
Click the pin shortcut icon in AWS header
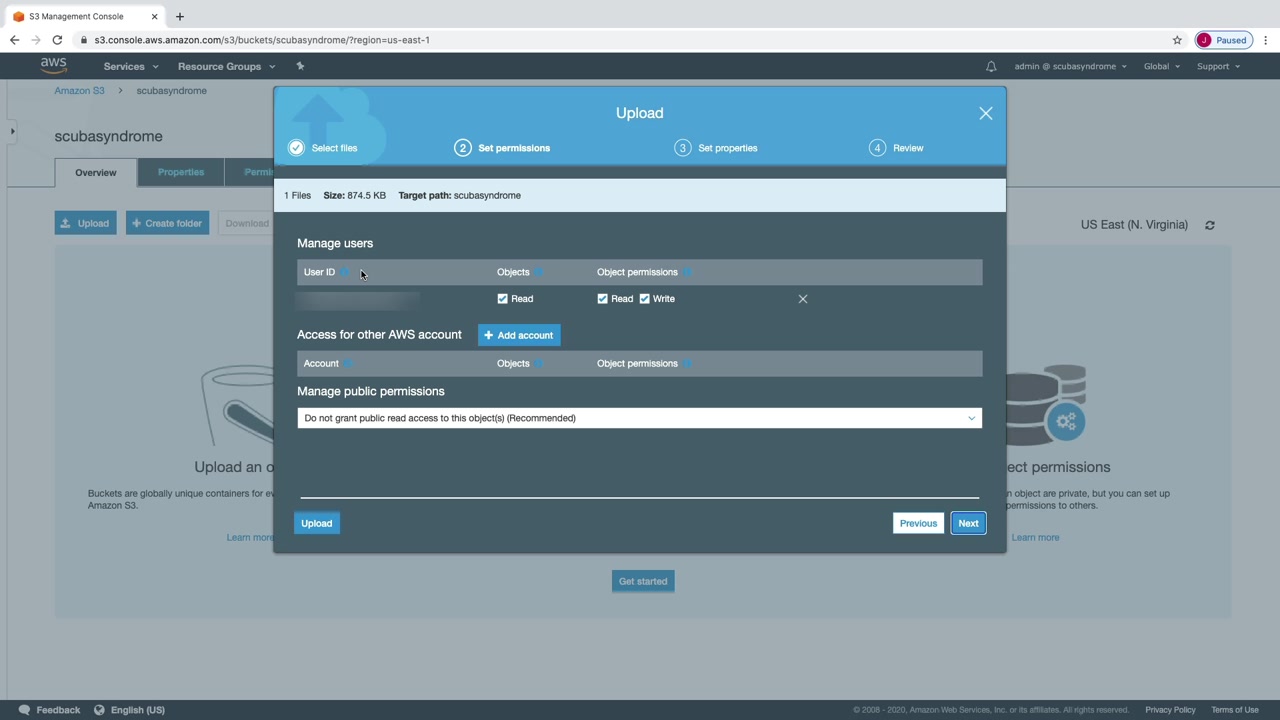(x=300, y=66)
